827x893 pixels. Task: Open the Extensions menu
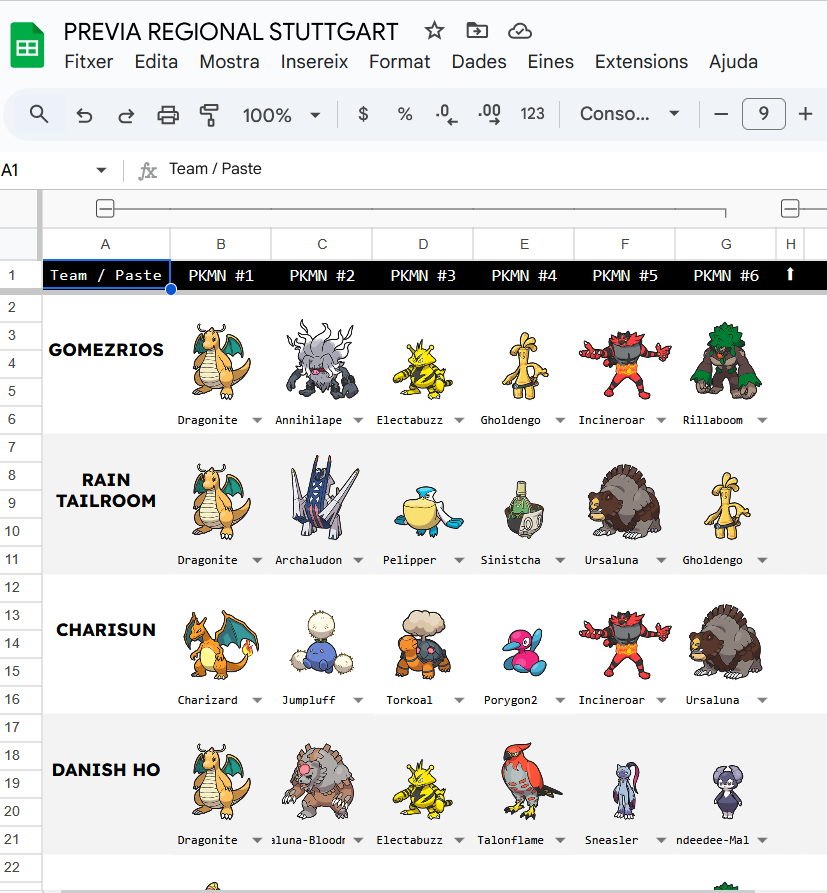coord(641,62)
